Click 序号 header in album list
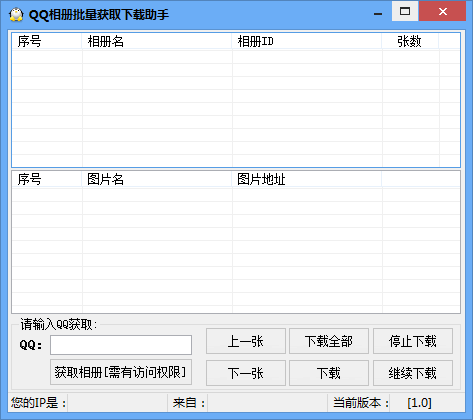 click(x=47, y=41)
